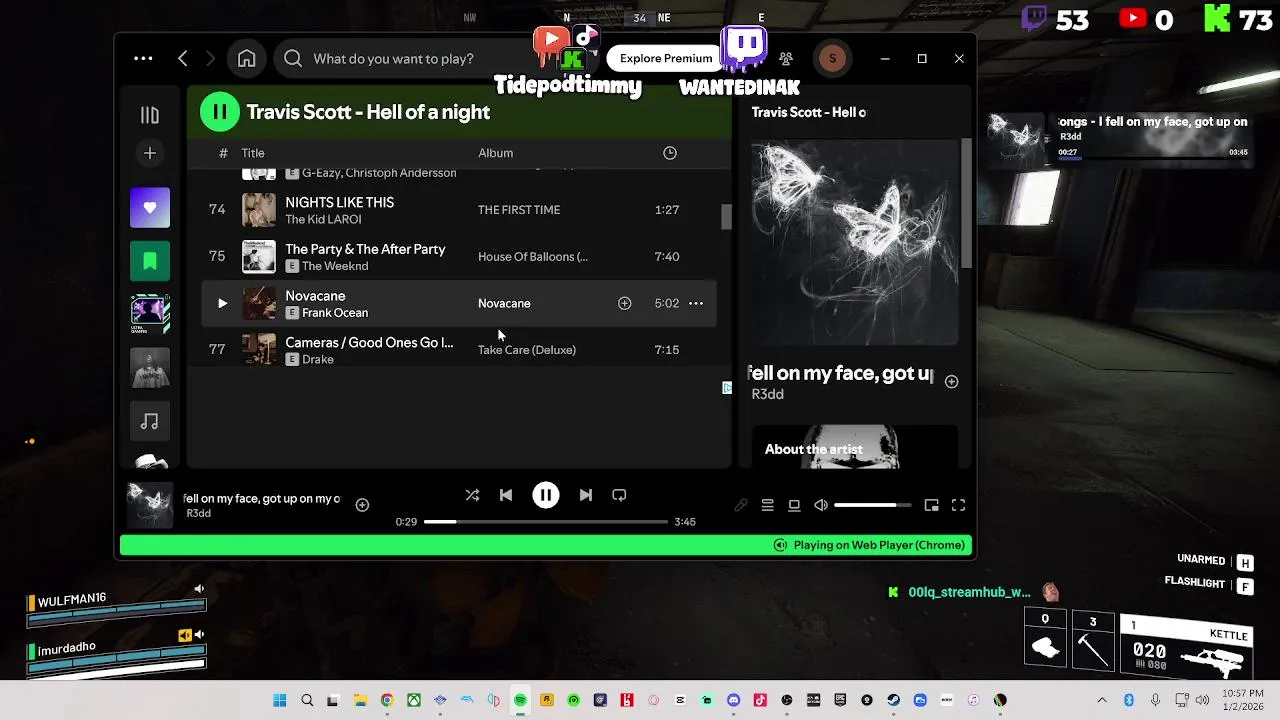Toggle repeat mode
Screen dimensions: 1280x720
pos(619,495)
